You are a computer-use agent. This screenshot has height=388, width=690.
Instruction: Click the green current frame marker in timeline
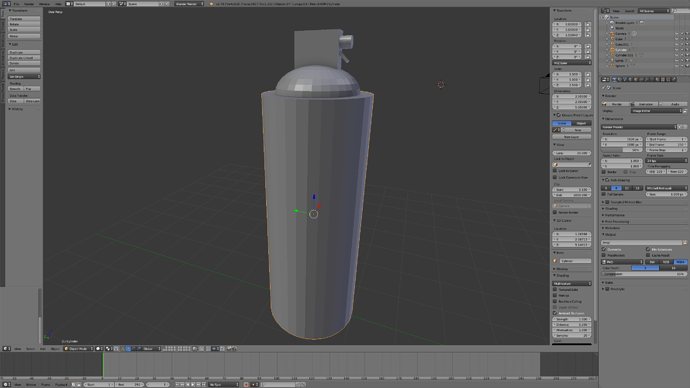pyautogui.click(x=103, y=364)
